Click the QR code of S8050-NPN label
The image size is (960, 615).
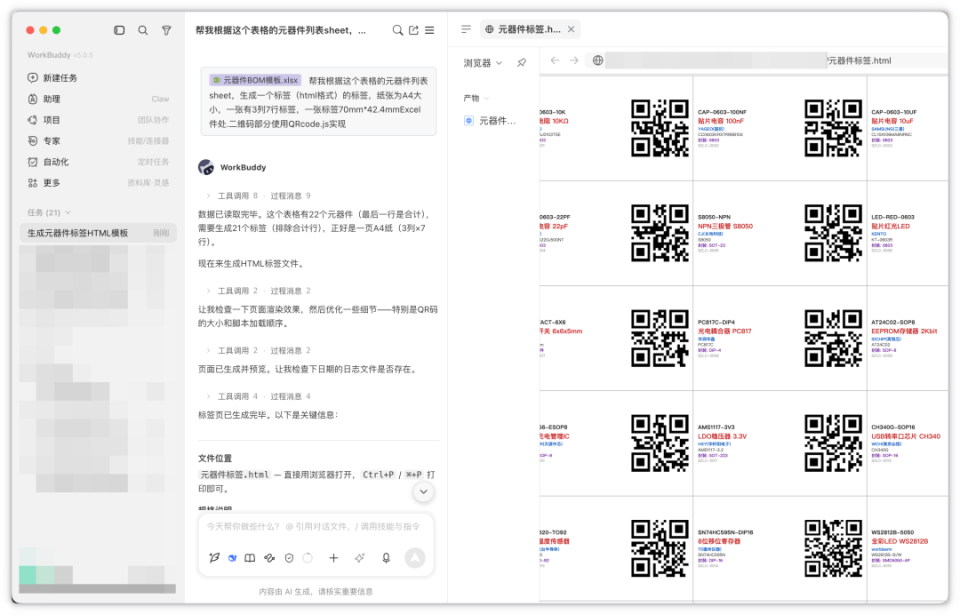coord(833,233)
